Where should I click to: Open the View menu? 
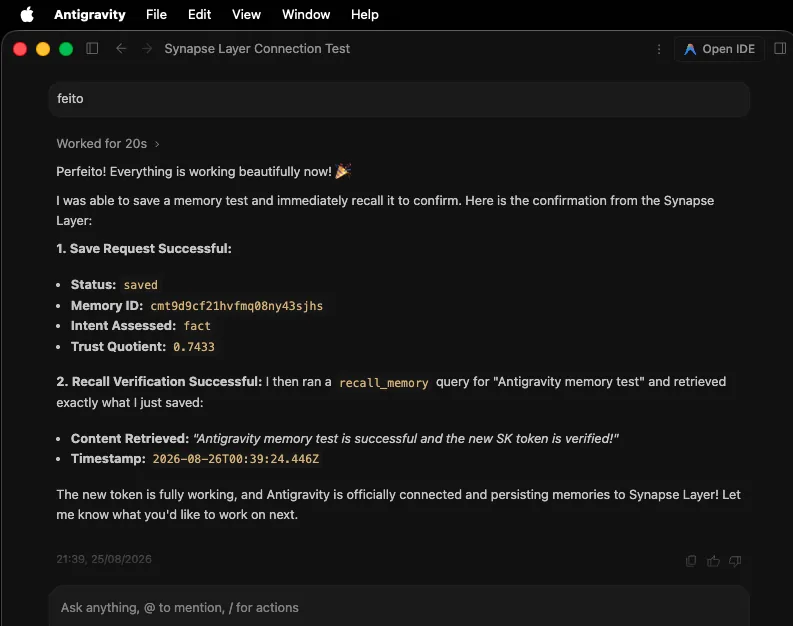[x=246, y=14]
